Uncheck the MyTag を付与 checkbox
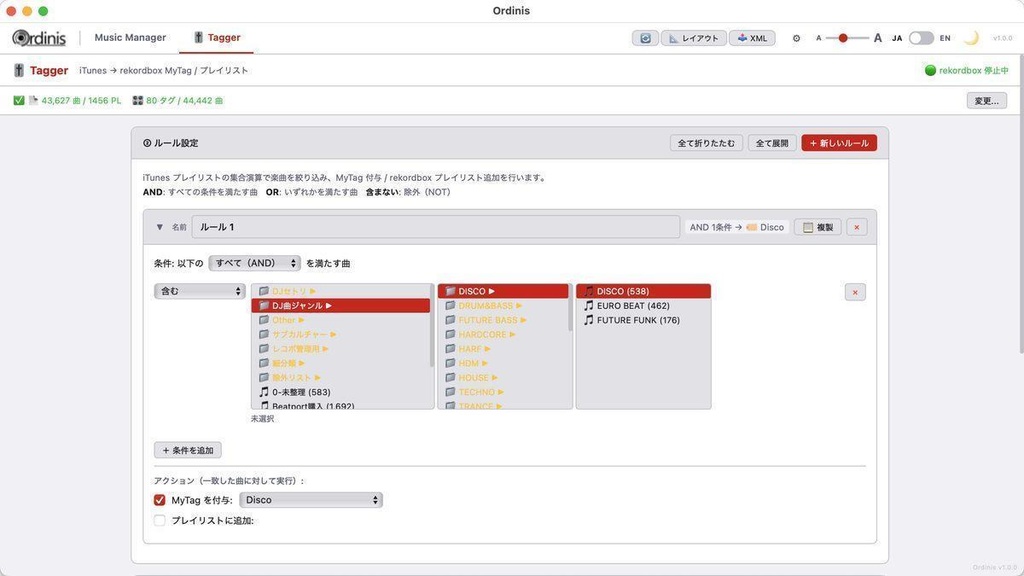Screen dimensions: 1024x576 159,500
